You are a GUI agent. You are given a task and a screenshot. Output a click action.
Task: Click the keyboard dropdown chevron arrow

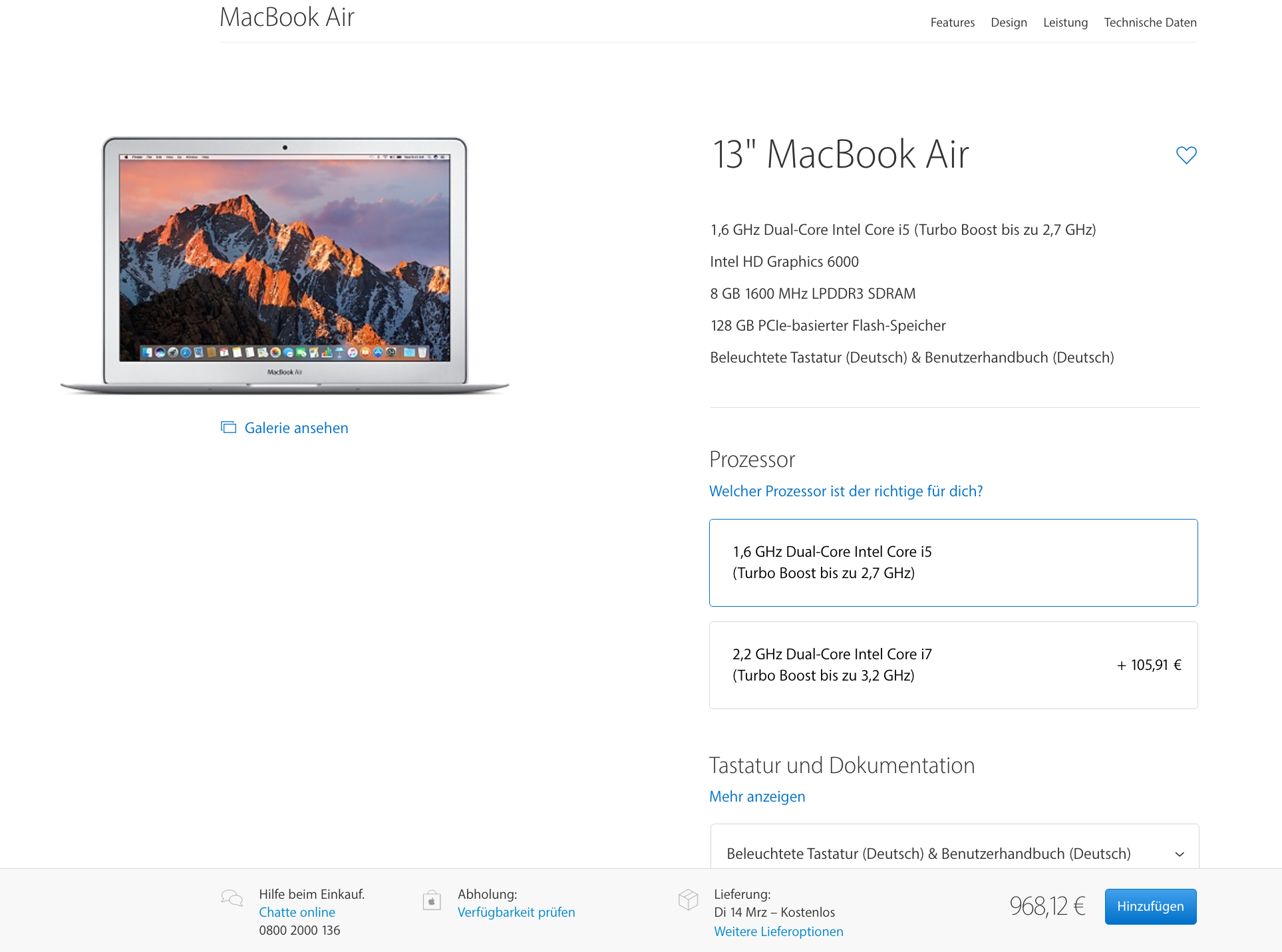click(x=1180, y=854)
